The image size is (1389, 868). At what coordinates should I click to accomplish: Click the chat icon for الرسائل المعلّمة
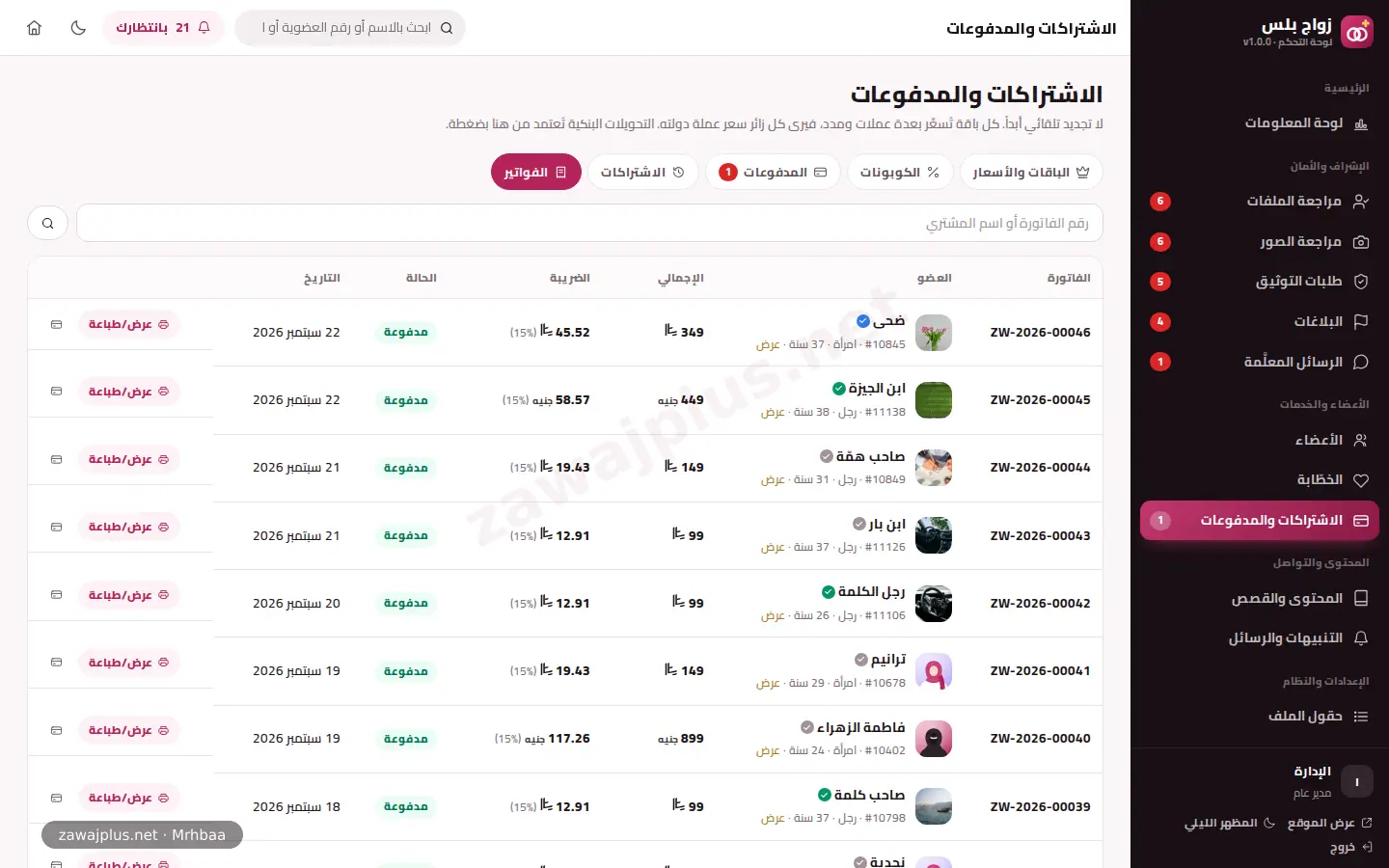[1361, 363]
